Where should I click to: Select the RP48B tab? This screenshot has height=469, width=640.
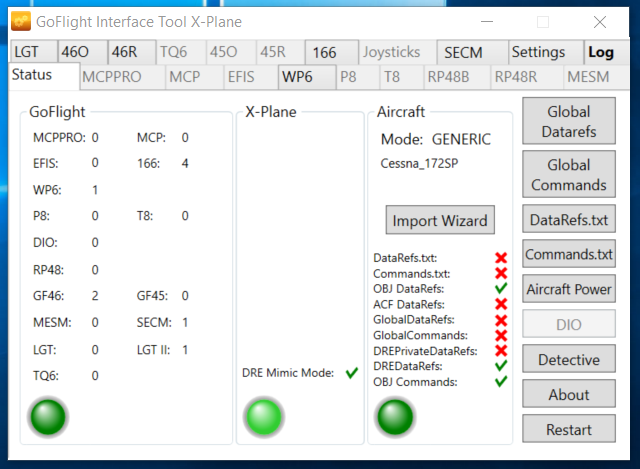458,77
